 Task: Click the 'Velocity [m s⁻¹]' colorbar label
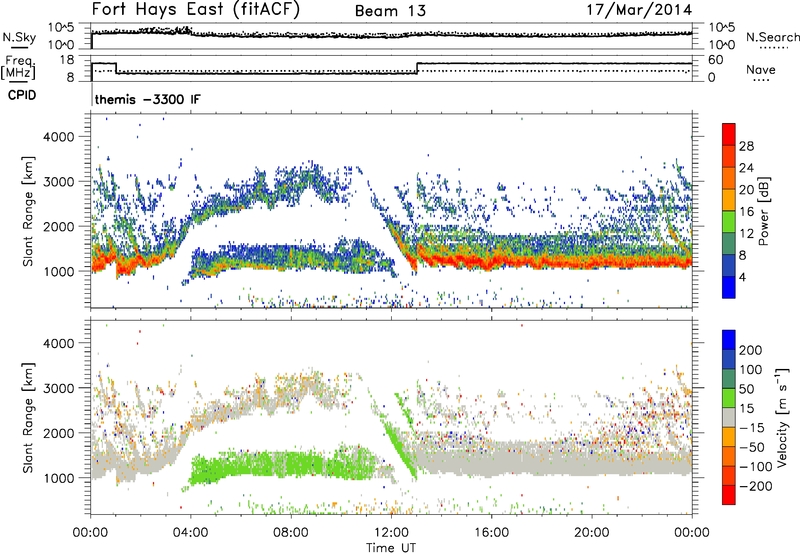(x=782, y=417)
